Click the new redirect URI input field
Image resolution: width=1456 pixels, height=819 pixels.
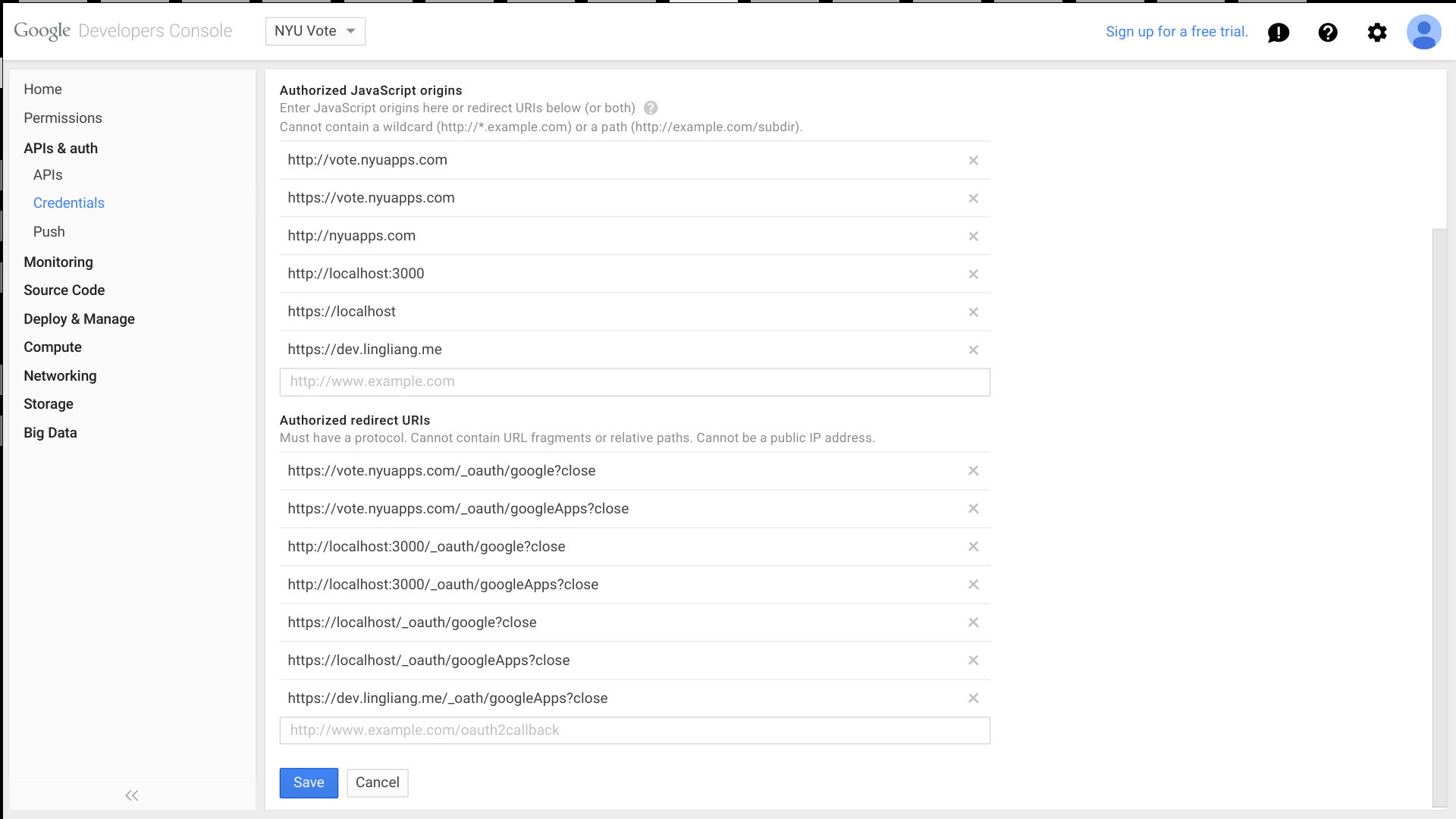634,730
